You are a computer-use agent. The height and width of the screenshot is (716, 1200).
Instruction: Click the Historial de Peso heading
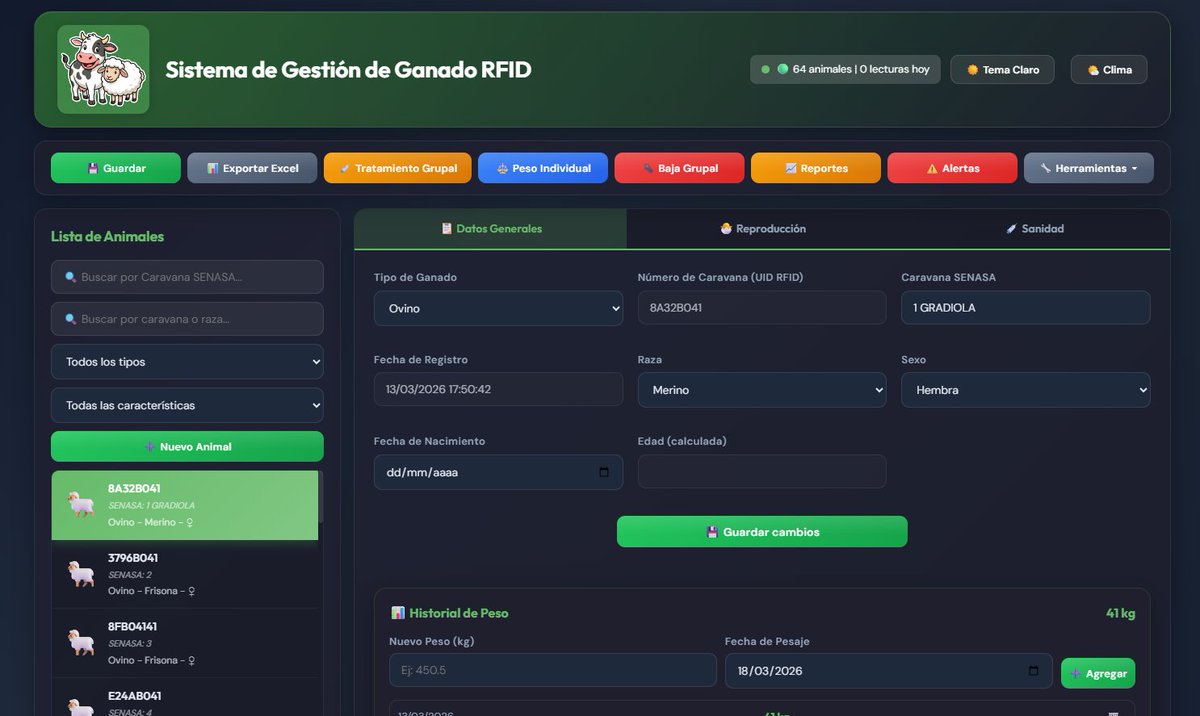tap(449, 613)
